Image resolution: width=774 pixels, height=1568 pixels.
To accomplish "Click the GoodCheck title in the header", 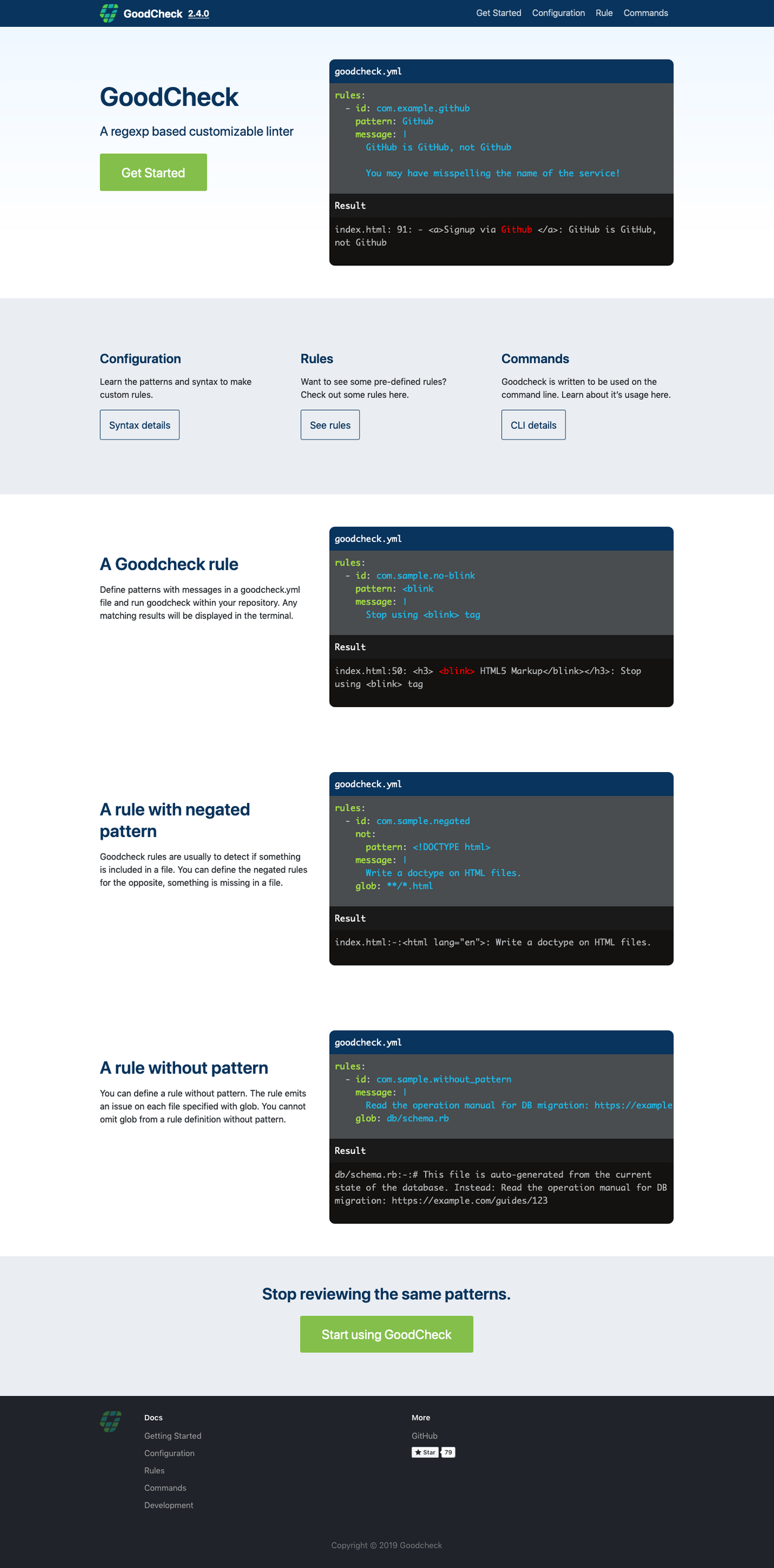I will point(153,13).
